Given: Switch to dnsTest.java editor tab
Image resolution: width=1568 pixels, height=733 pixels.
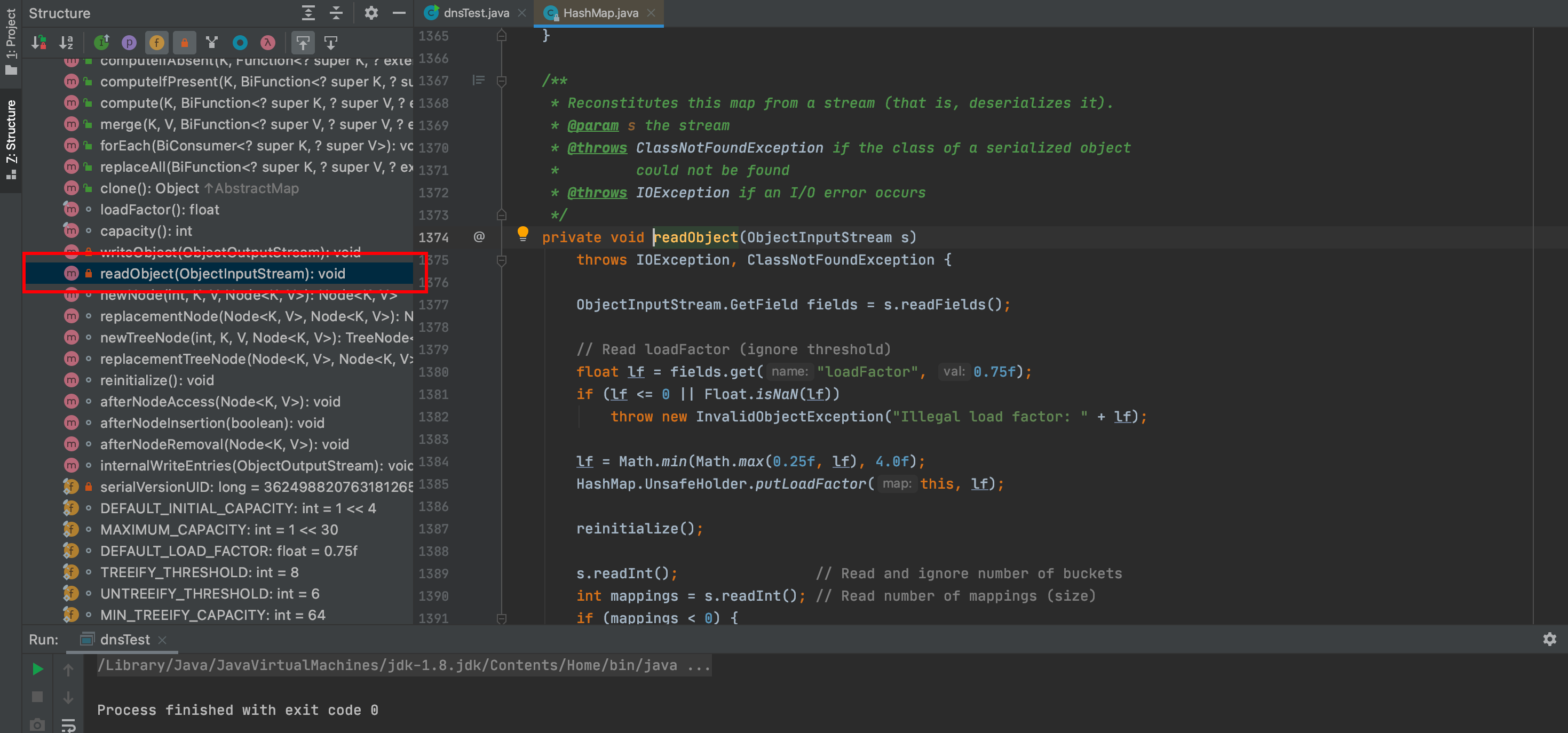Looking at the screenshot, I should (x=476, y=13).
